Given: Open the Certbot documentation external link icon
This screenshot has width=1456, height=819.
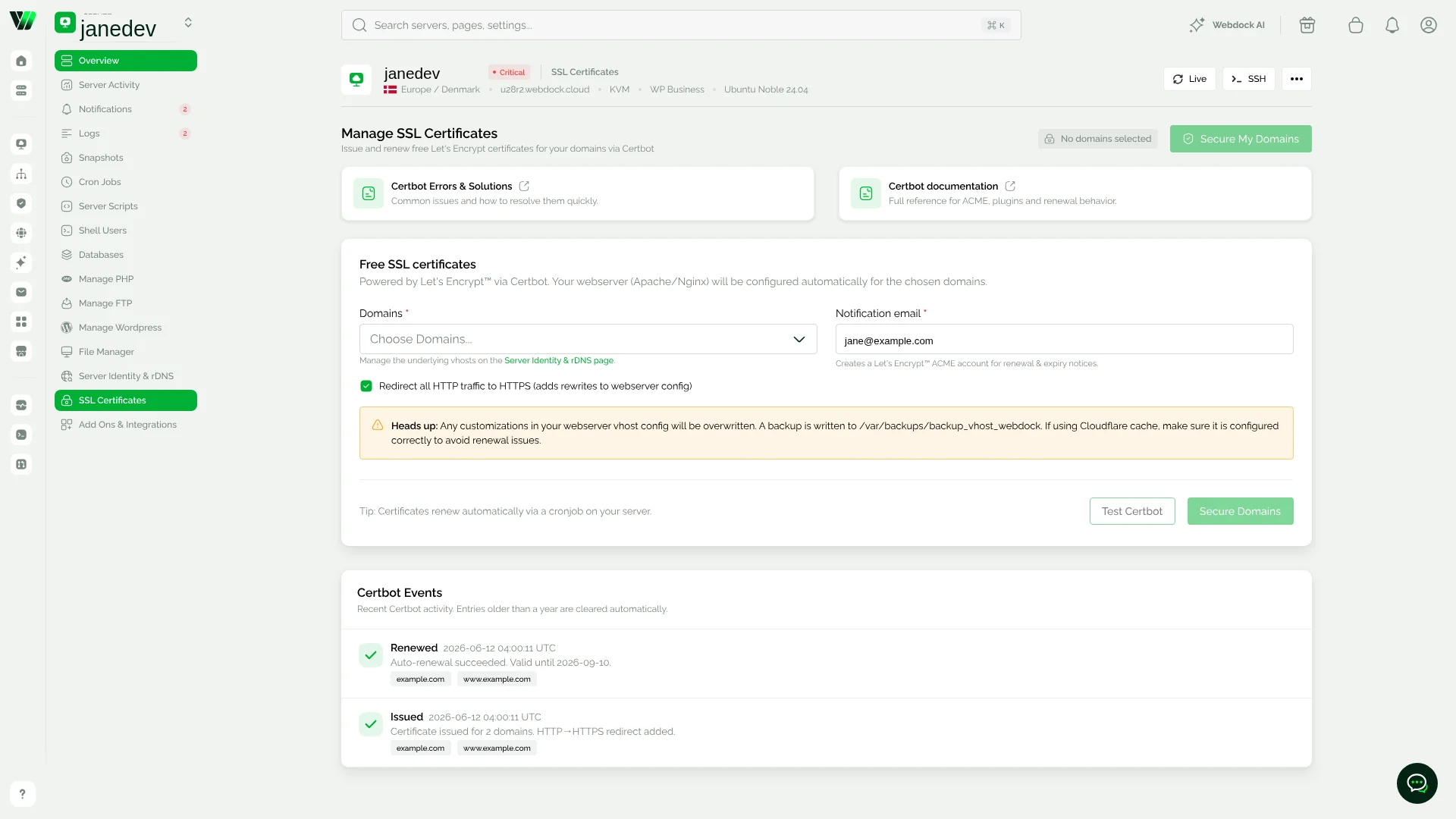Looking at the screenshot, I should pyautogui.click(x=1010, y=186).
